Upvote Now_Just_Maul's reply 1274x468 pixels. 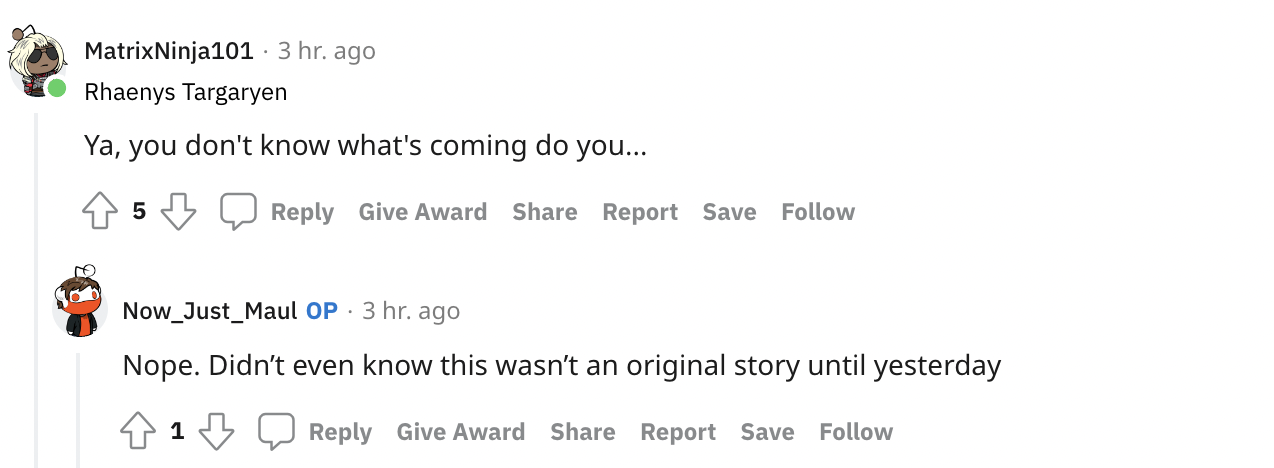point(138,432)
